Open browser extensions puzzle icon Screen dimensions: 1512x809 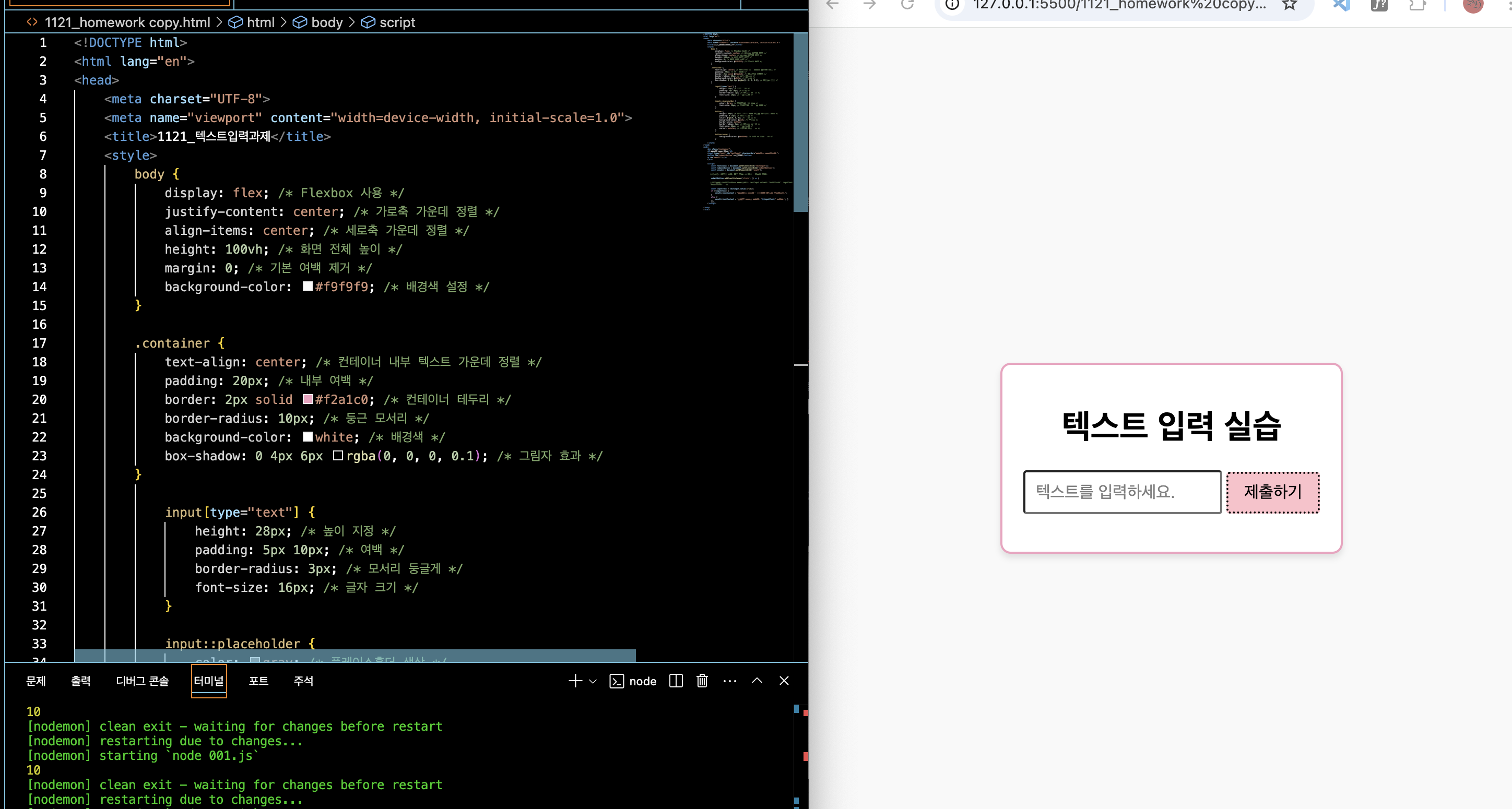point(1417,5)
